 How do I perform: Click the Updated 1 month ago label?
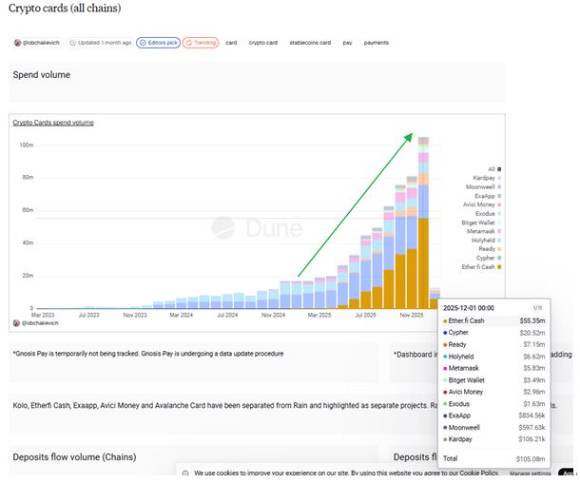[101, 43]
